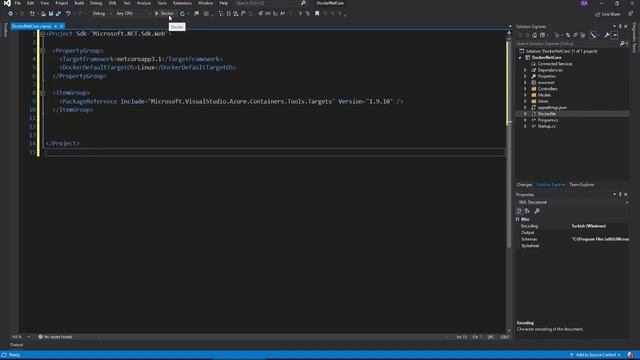The image size is (640, 360).
Task: Click the Save file toolbar icon
Action: 51,13
